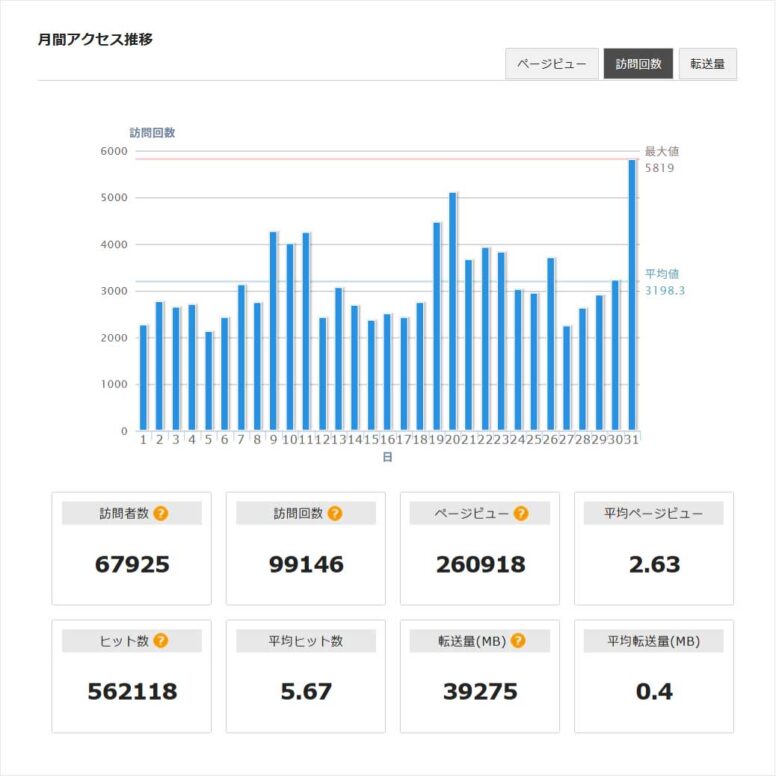This screenshot has height=776, width=776.
Task: Click the 月間アクセス推移 heading
Action: tap(95, 40)
